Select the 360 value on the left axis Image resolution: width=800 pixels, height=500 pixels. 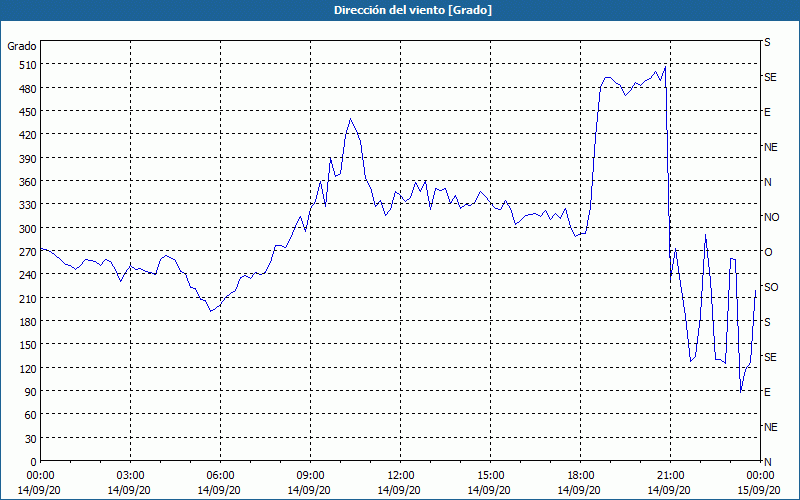(28, 182)
